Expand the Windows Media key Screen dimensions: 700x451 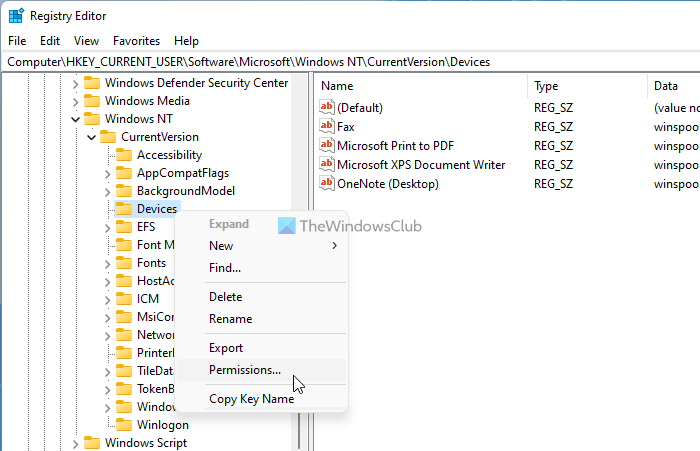(x=76, y=101)
